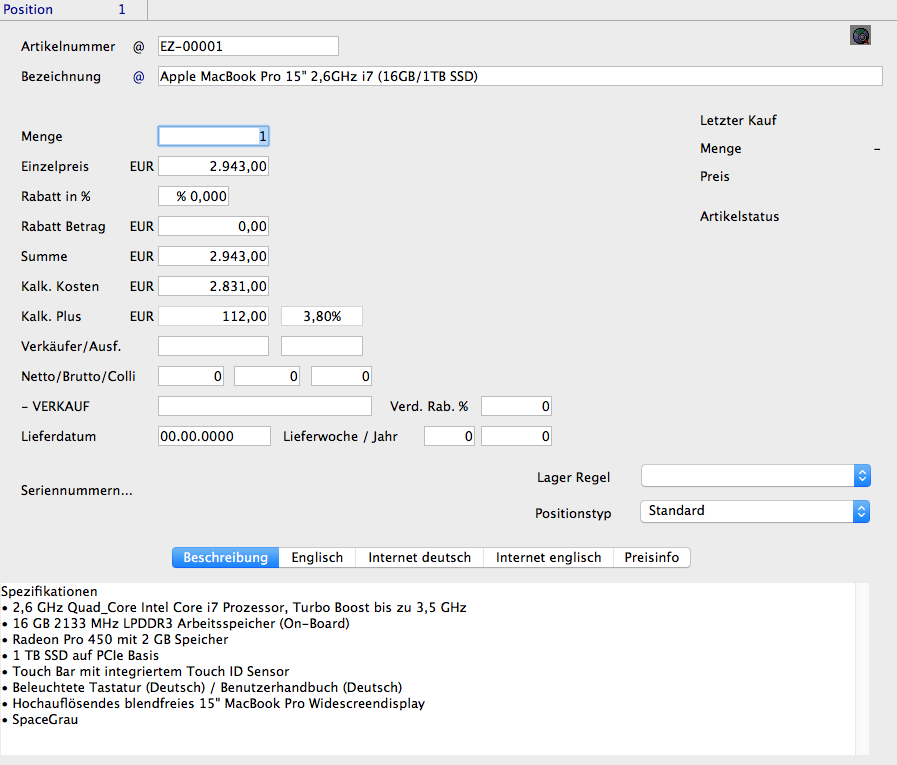Click the Lieferdatum field showing 00.00.0000
This screenshot has height=765, width=897.
click(x=214, y=437)
